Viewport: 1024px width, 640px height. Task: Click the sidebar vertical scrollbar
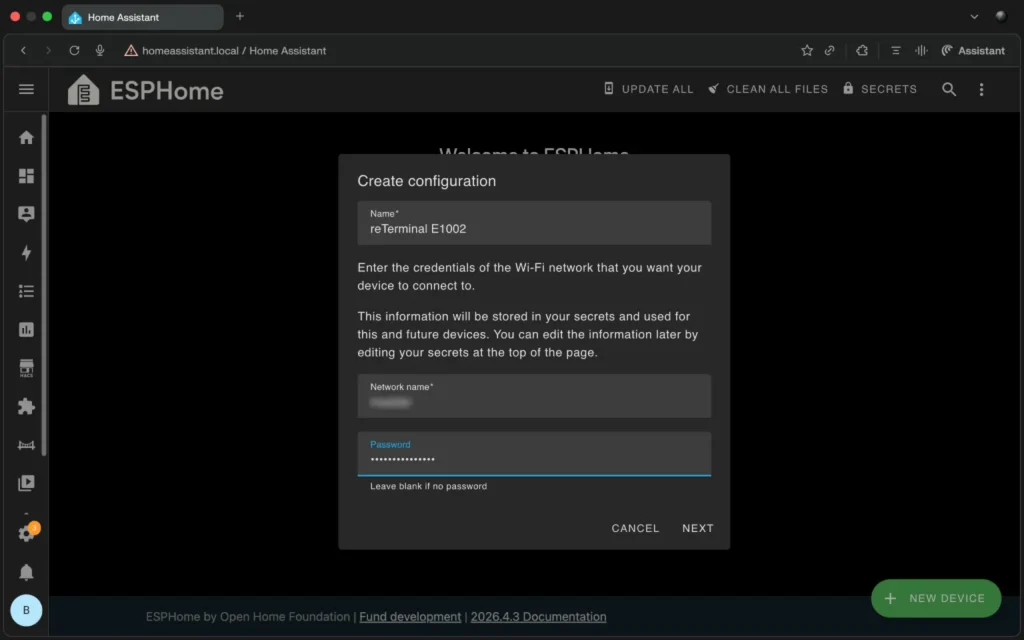(x=44, y=285)
